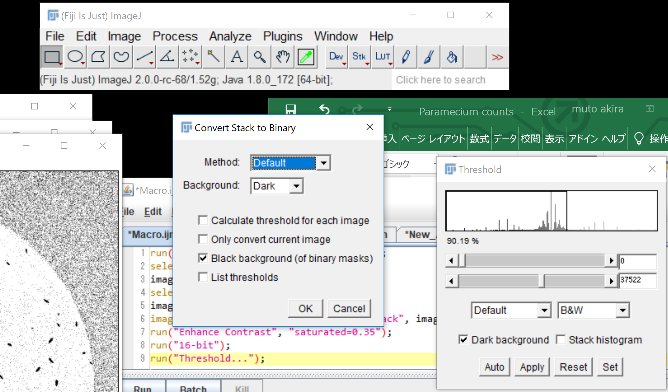Screen dimensions: 668x392
Task: Uncheck Black background (of binary masks)
Action: (x=203, y=258)
